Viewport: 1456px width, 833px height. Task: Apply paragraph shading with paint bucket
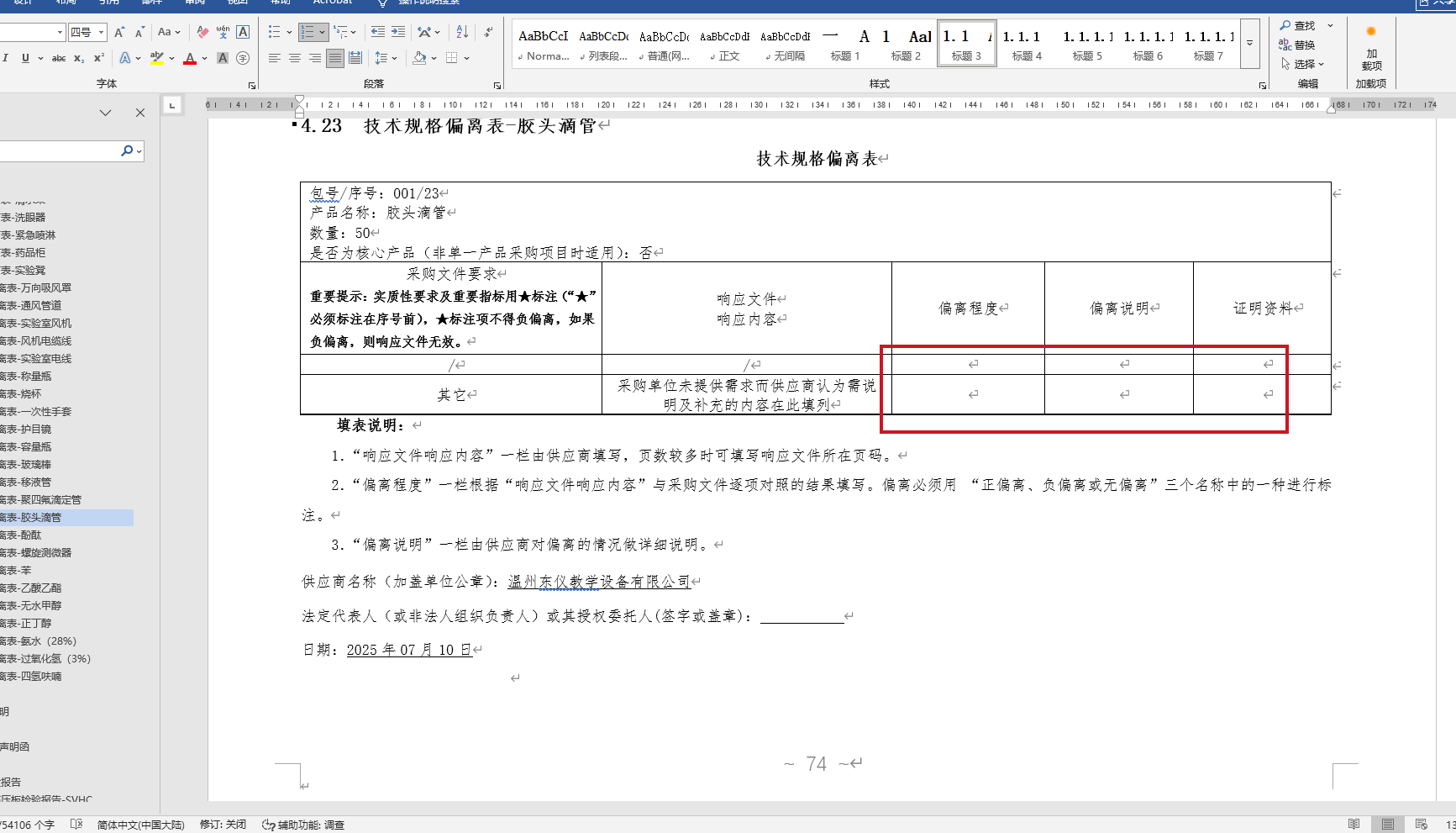(x=418, y=58)
